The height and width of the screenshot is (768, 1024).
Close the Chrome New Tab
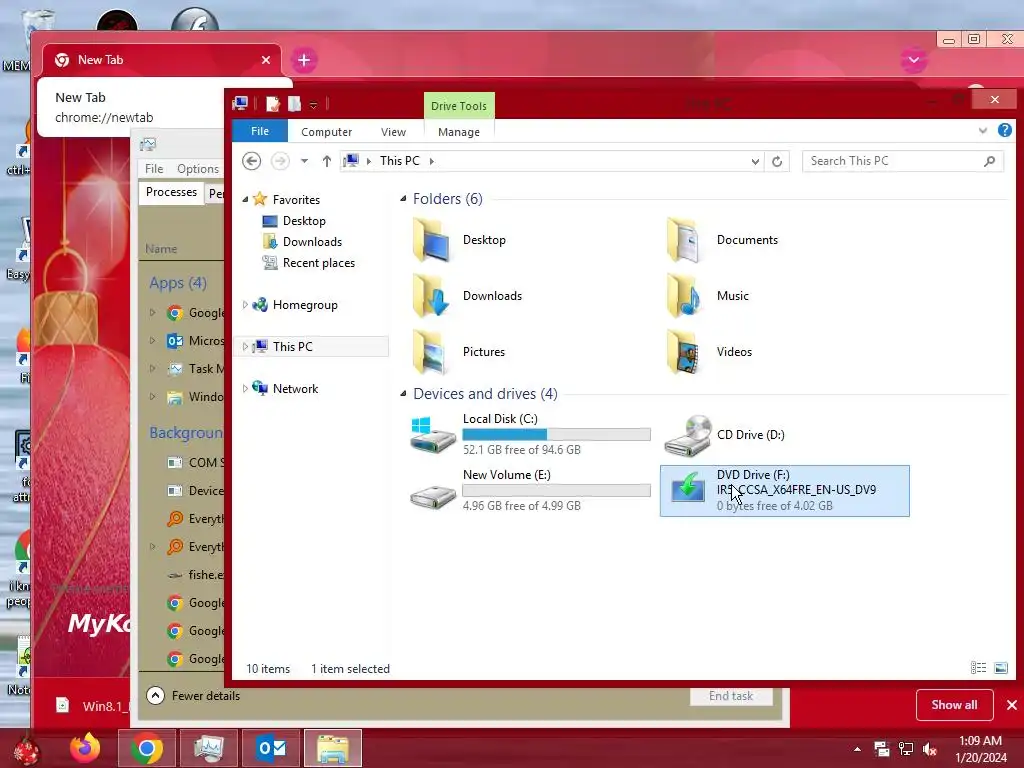[266, 60]
